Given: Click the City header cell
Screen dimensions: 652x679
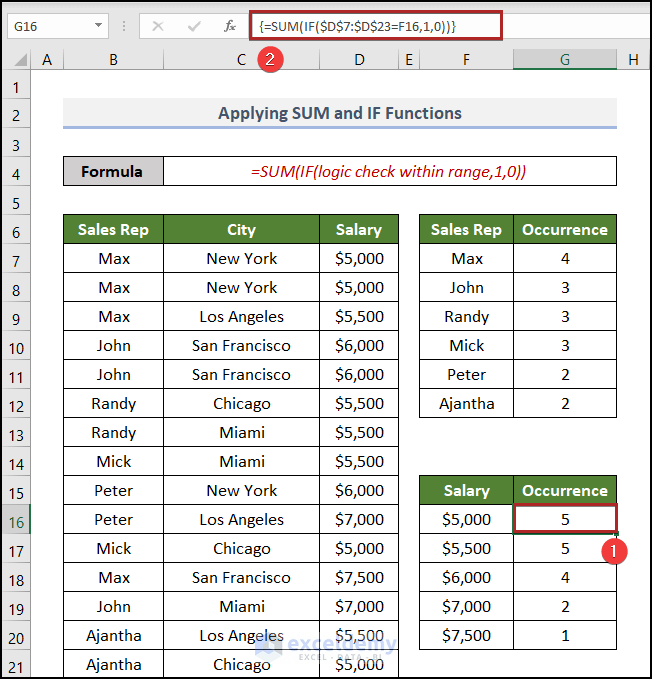Looking at the screenshot, I should (x=241, y=230).
